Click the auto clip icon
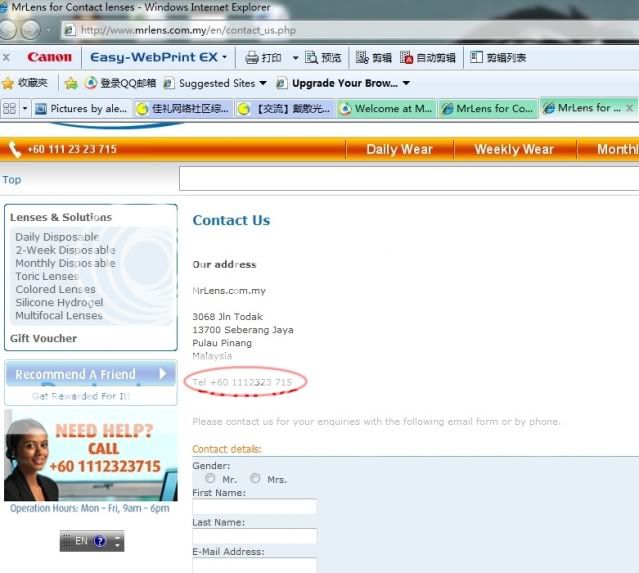Screen dimensions: 639x573 pos(407,58)
